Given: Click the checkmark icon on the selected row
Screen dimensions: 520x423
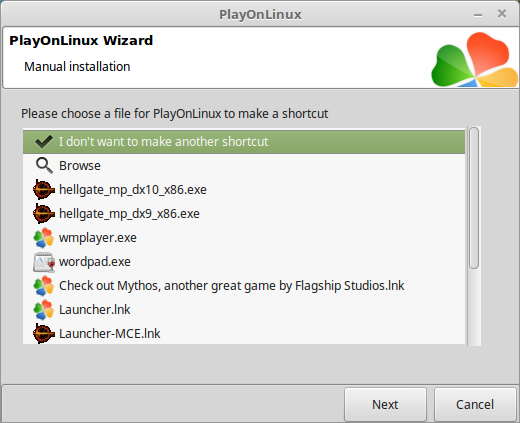Looking at the screenshot, I should tap(44, 142).
